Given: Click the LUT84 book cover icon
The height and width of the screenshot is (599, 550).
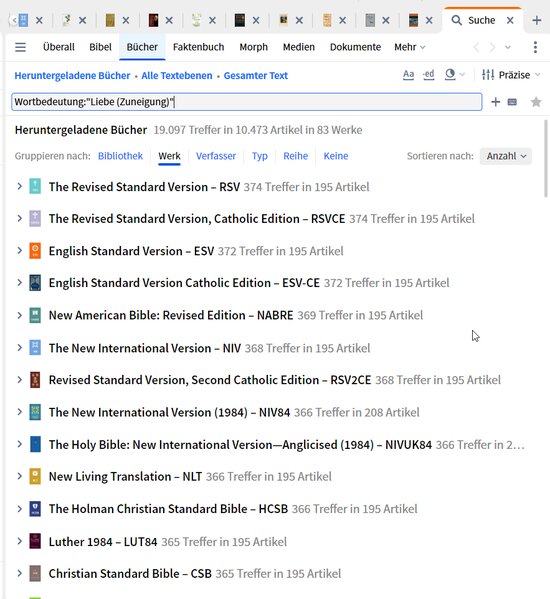Looking at the screenshot, I should click(x=35, y=541).
